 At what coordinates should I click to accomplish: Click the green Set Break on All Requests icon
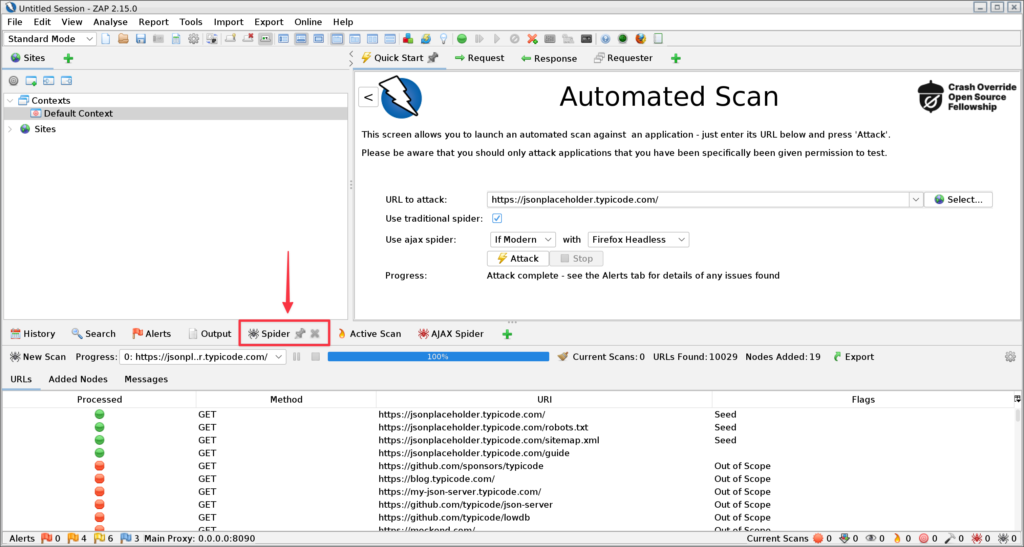pos(462,39)
